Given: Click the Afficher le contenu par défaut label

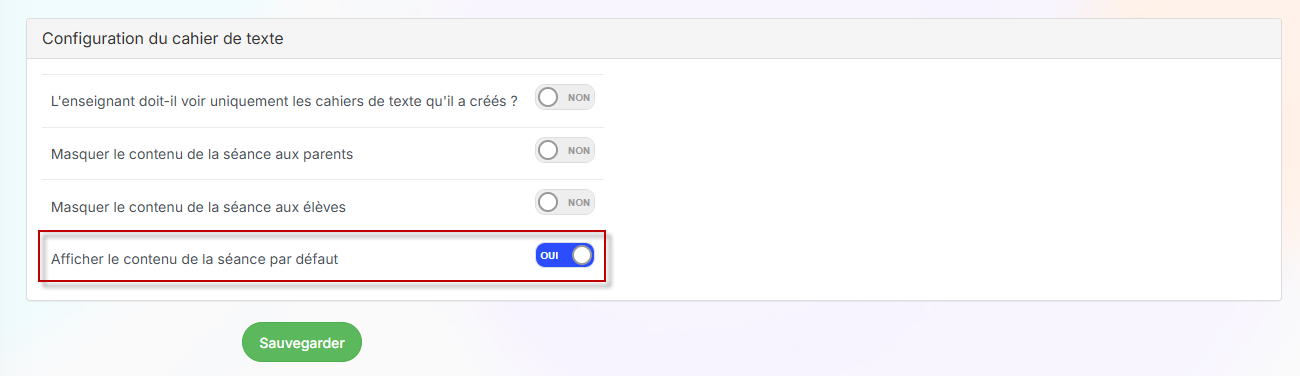Looking at the screenshot, I should coord(194,259).
